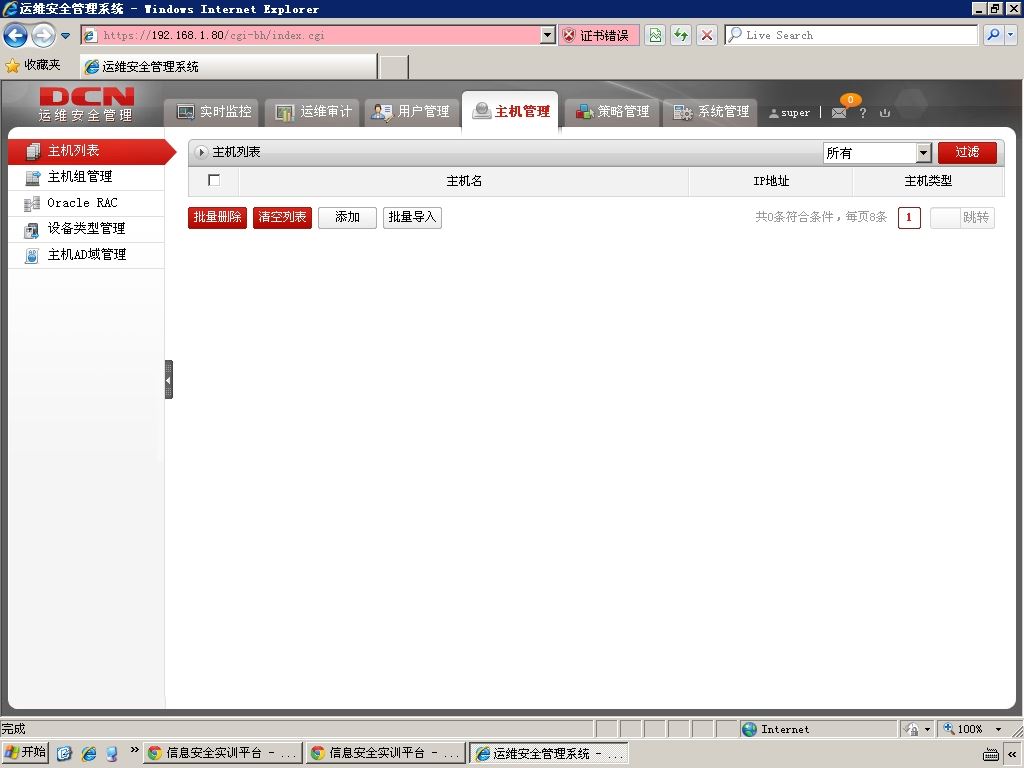
Task: Click the super user account label
Action: [790, 113]
